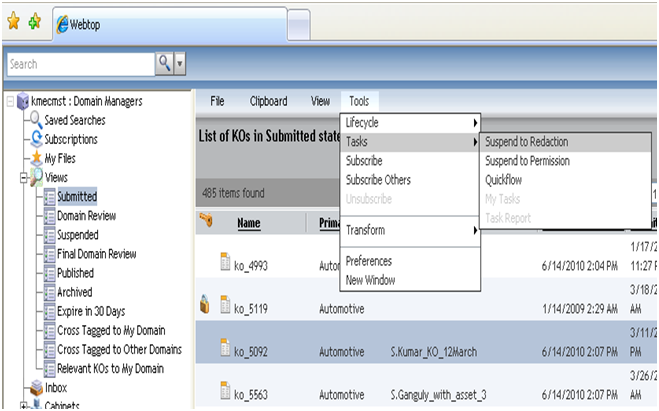Choose Suspend to Permission

566,161
